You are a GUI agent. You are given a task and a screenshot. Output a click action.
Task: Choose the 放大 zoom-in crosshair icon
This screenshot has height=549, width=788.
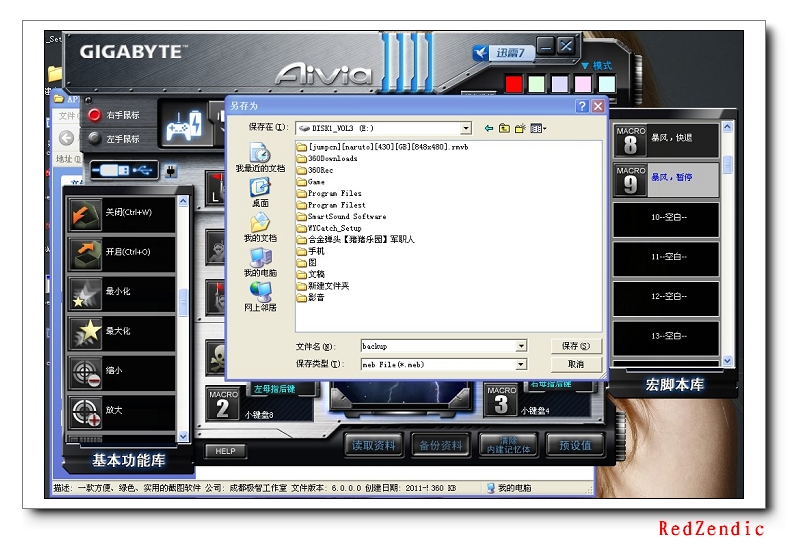click(x=85, y=413)
